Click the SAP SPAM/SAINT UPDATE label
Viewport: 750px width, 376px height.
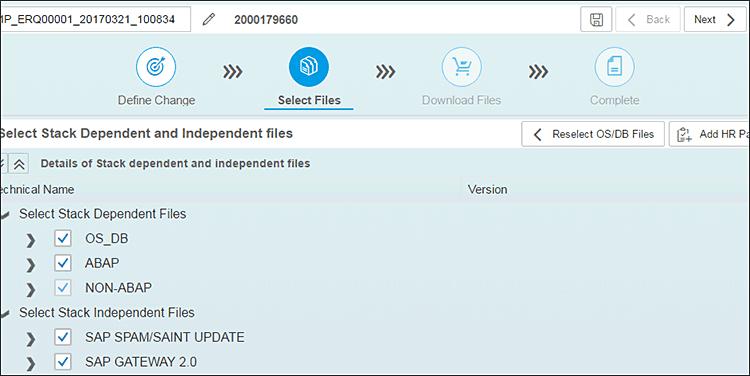coord(165,337)
